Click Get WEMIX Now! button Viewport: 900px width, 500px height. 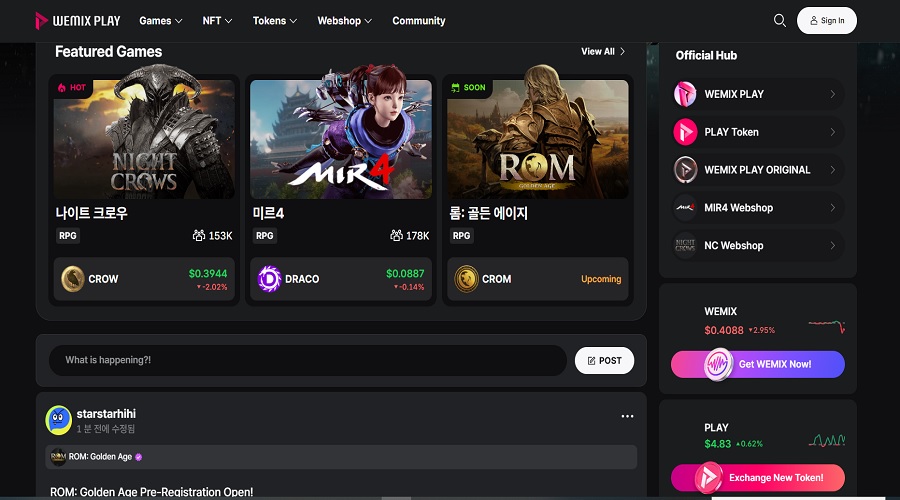758,364
